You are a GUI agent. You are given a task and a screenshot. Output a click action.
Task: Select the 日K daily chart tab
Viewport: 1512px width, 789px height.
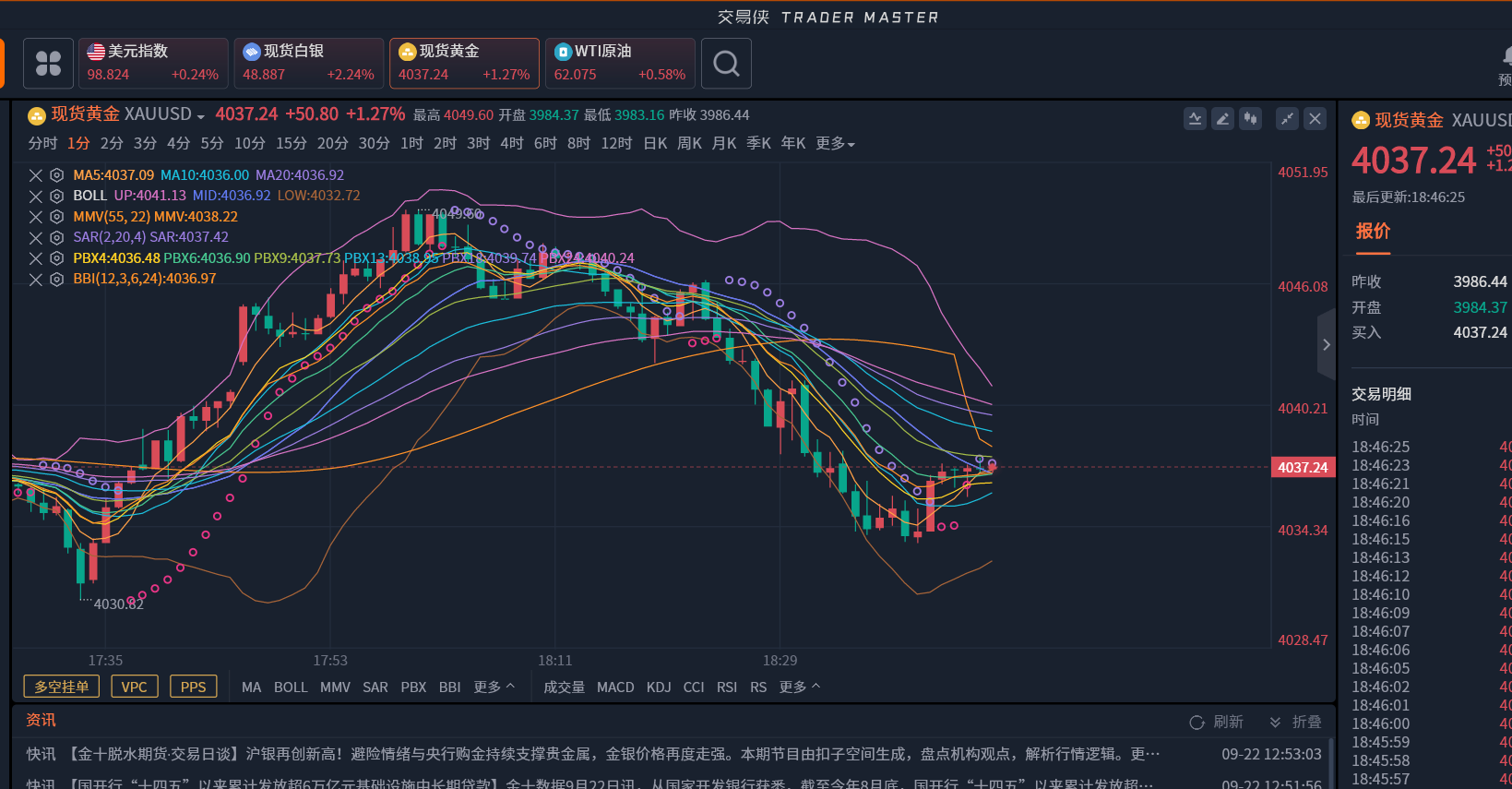pos(655,144)
